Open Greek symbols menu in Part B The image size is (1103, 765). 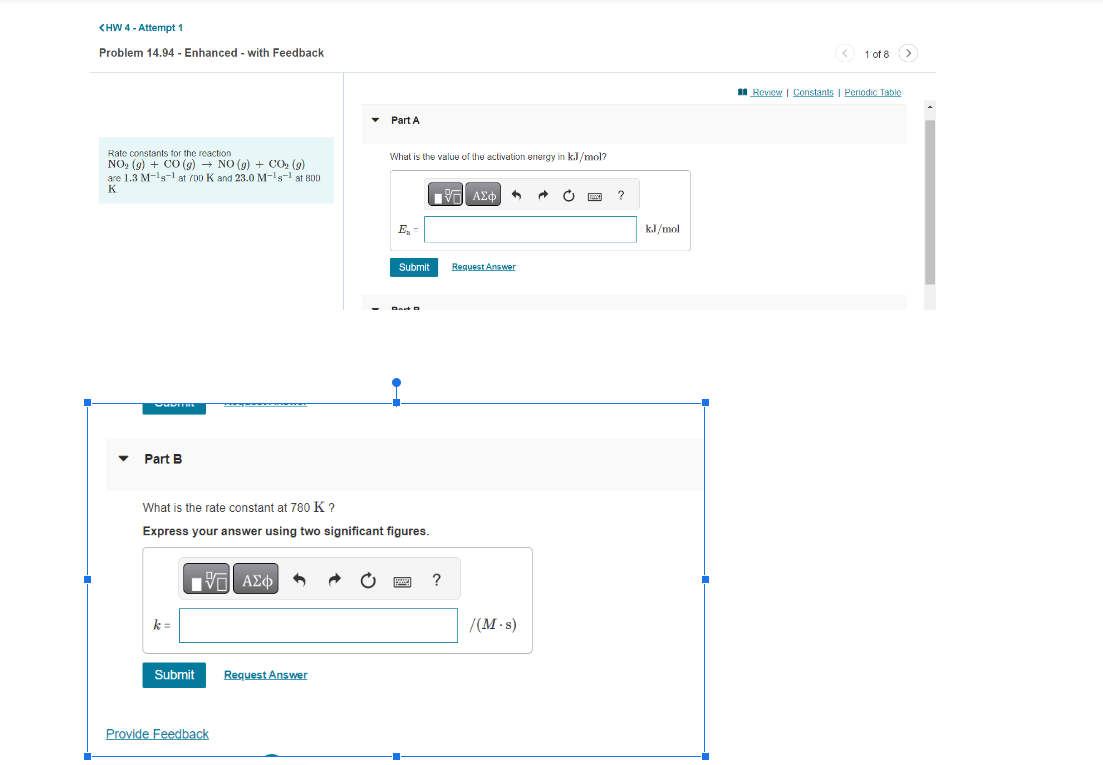256,579
